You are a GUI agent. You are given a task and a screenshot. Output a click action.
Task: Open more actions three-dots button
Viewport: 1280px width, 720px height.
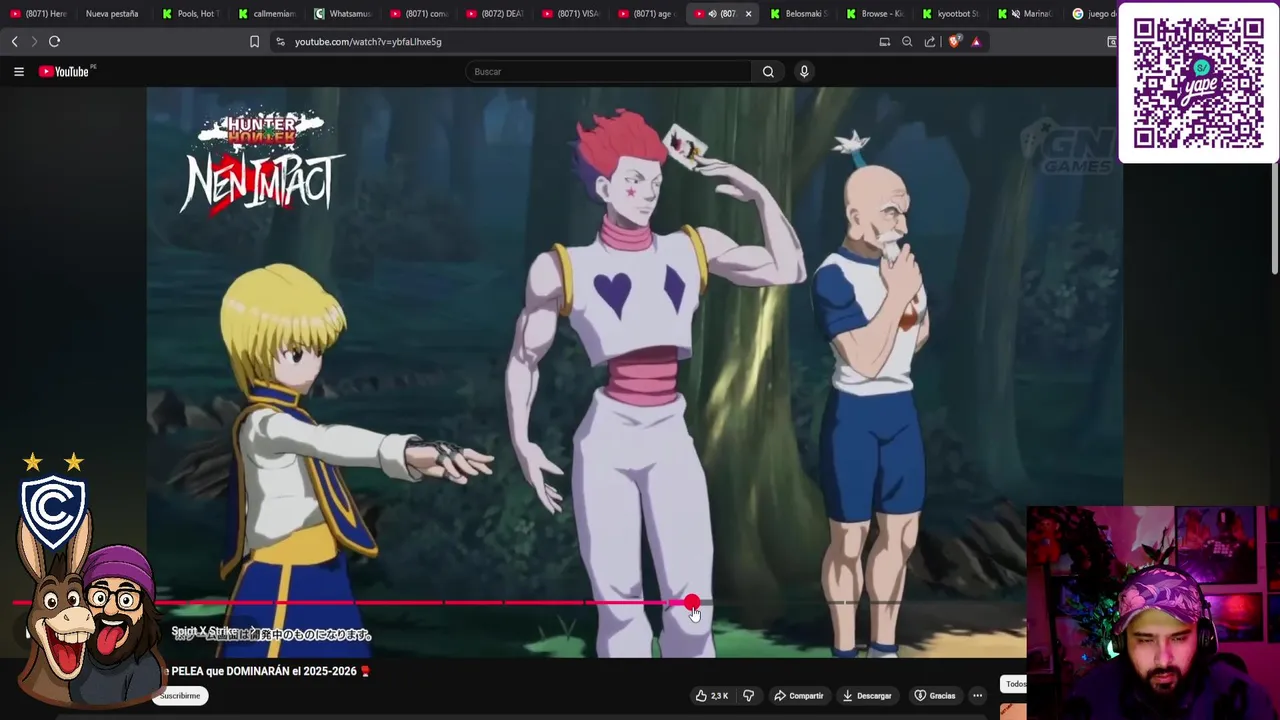(x=977, y=695)
